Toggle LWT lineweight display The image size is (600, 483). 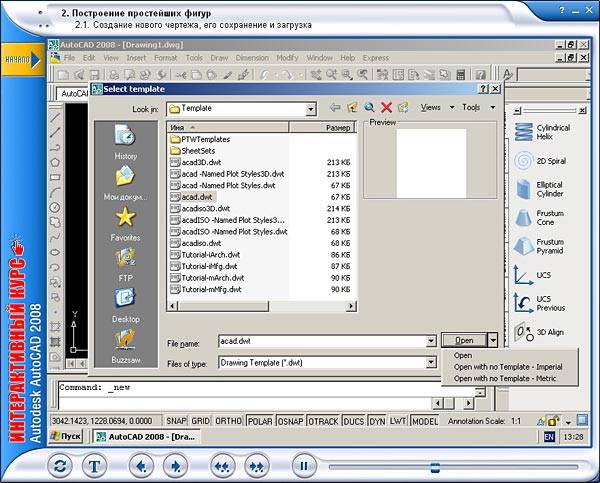[398, 421]
